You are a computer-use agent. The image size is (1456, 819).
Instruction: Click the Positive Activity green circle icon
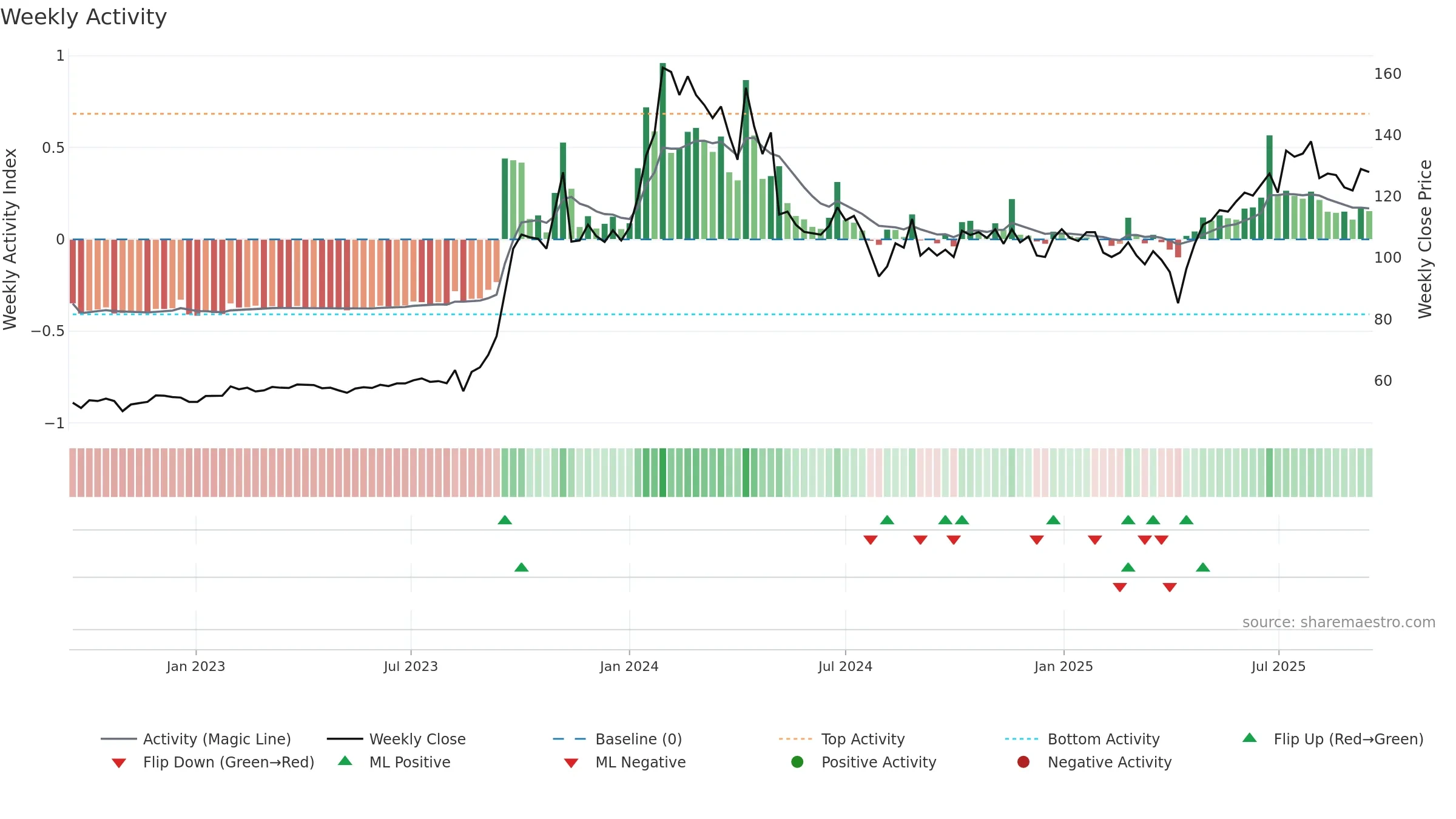click(x=798, y=762)
